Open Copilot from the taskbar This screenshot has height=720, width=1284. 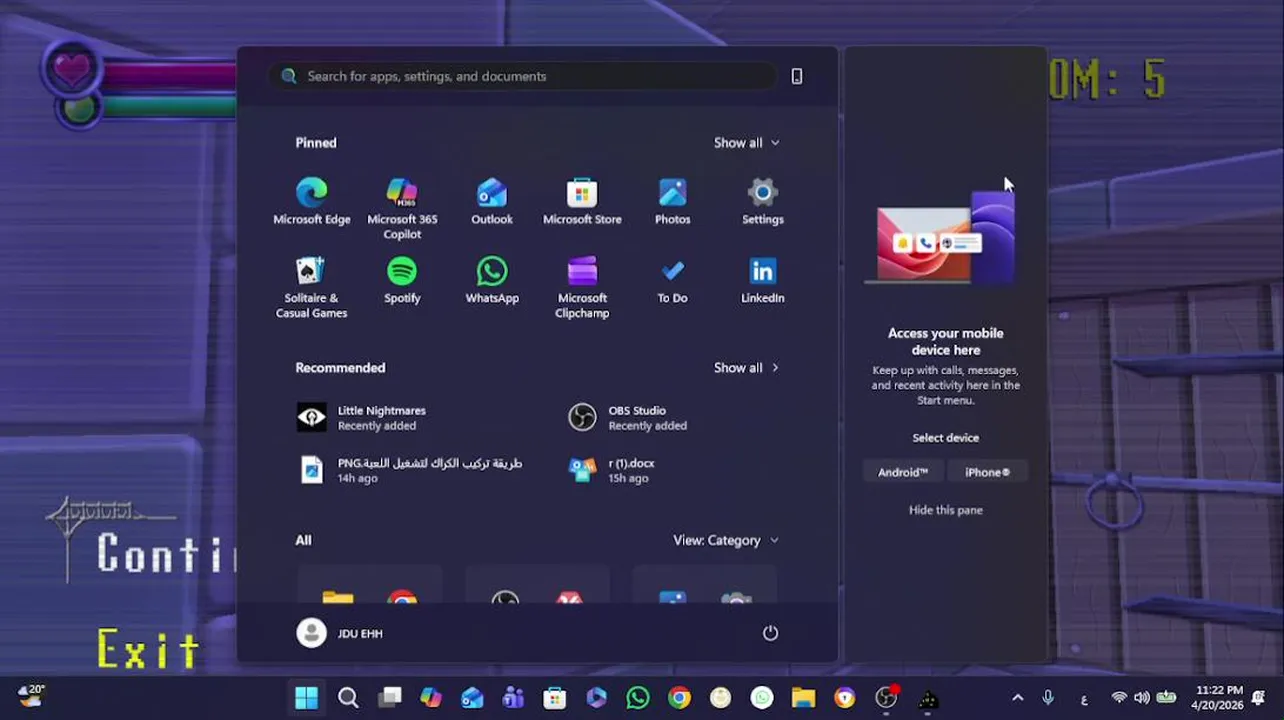[x=431, y=697]
